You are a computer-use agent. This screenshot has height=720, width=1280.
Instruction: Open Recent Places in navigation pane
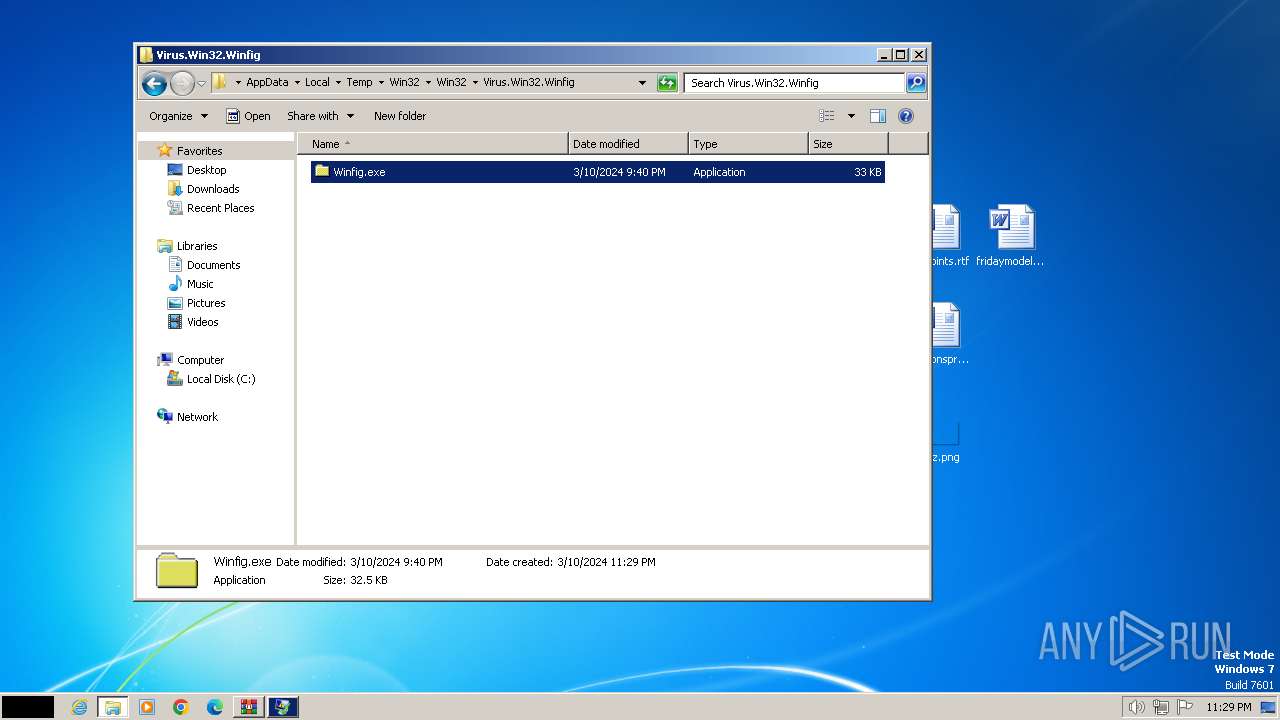(220, 208)
